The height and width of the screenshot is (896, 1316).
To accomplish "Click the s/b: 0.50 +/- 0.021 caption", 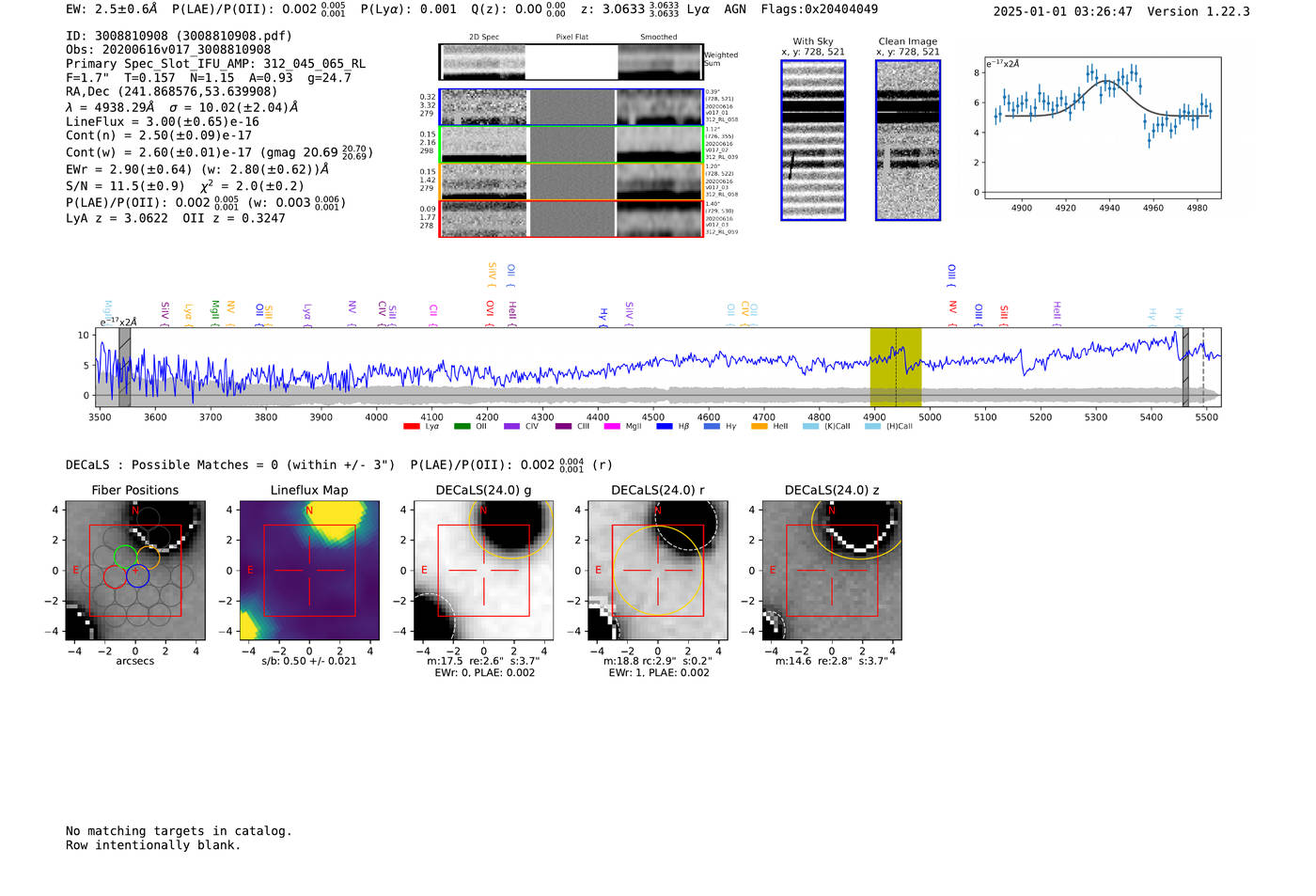I will 309,661.
